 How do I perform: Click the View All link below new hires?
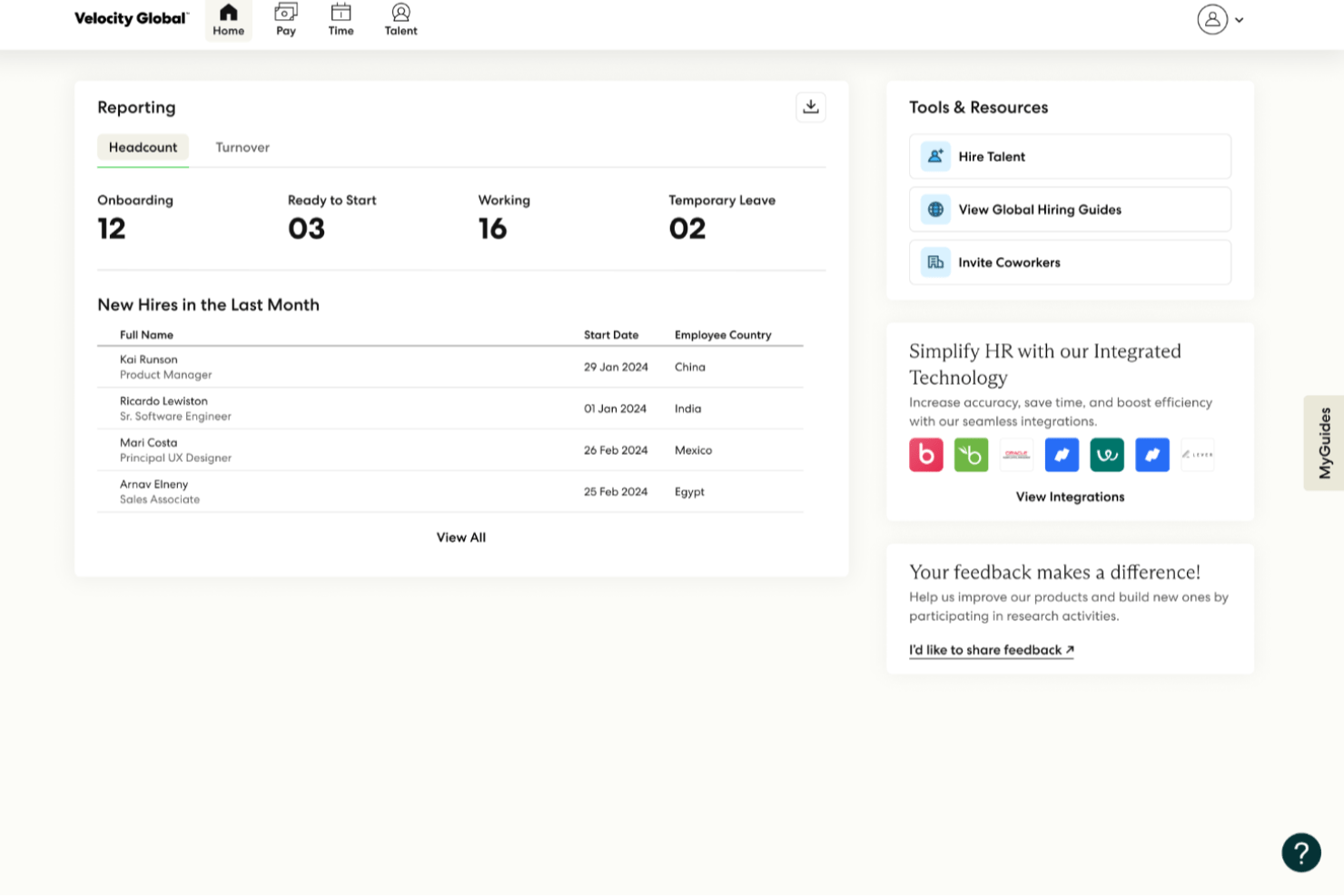[x=460, y=537]
